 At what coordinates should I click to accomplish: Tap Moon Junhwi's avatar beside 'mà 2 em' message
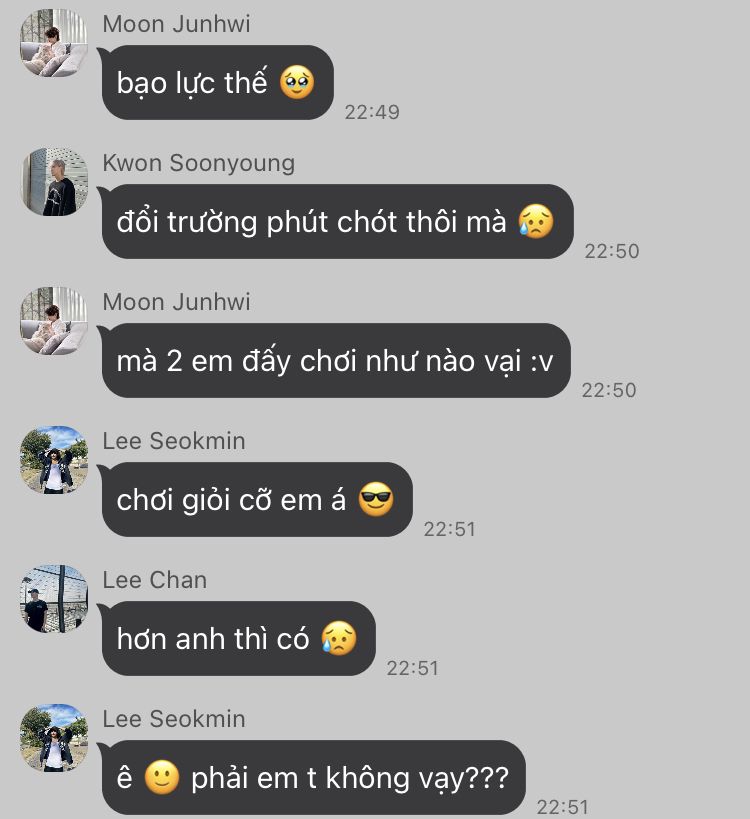54,321
